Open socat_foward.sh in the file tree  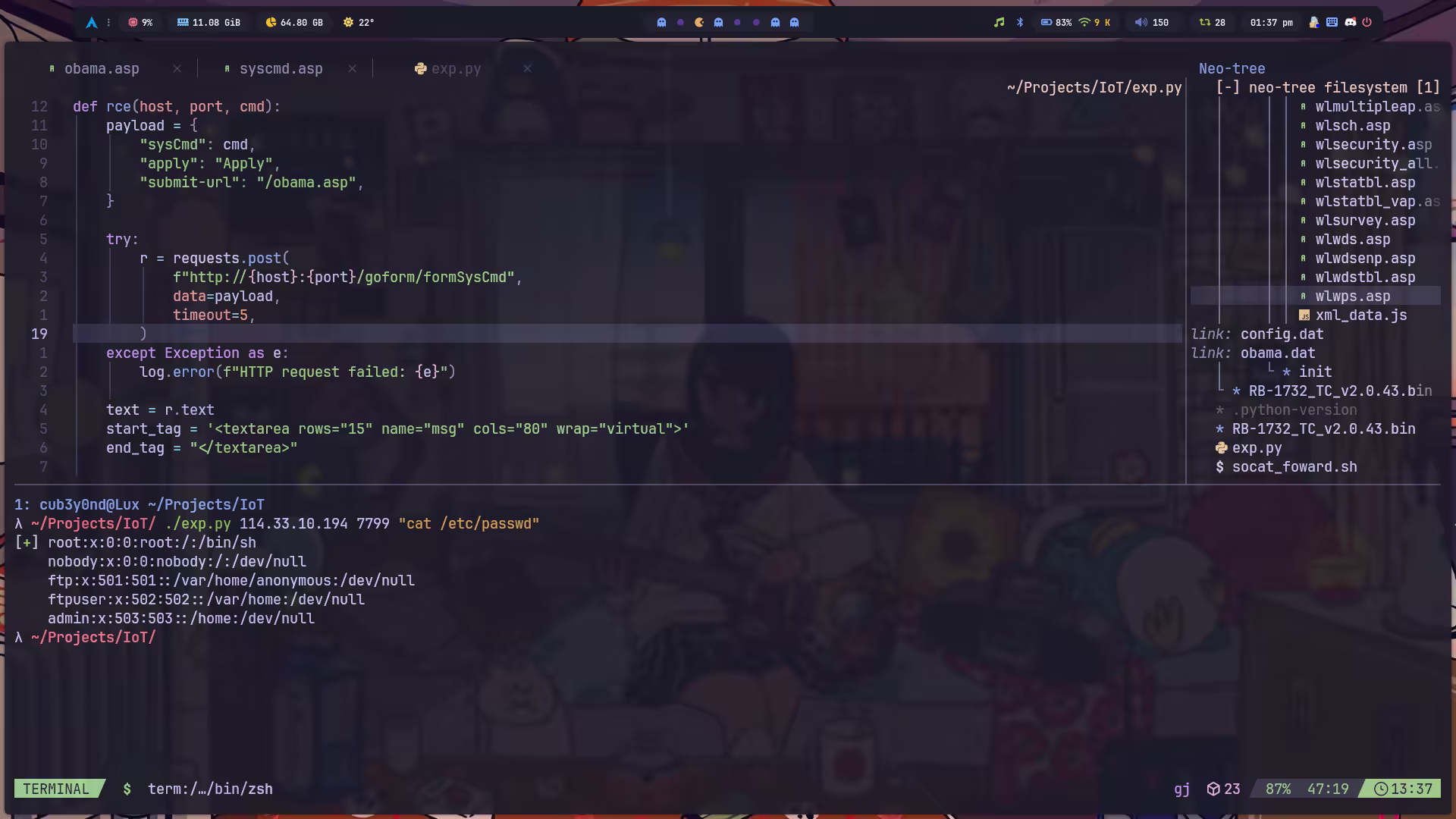(1294, 467)
